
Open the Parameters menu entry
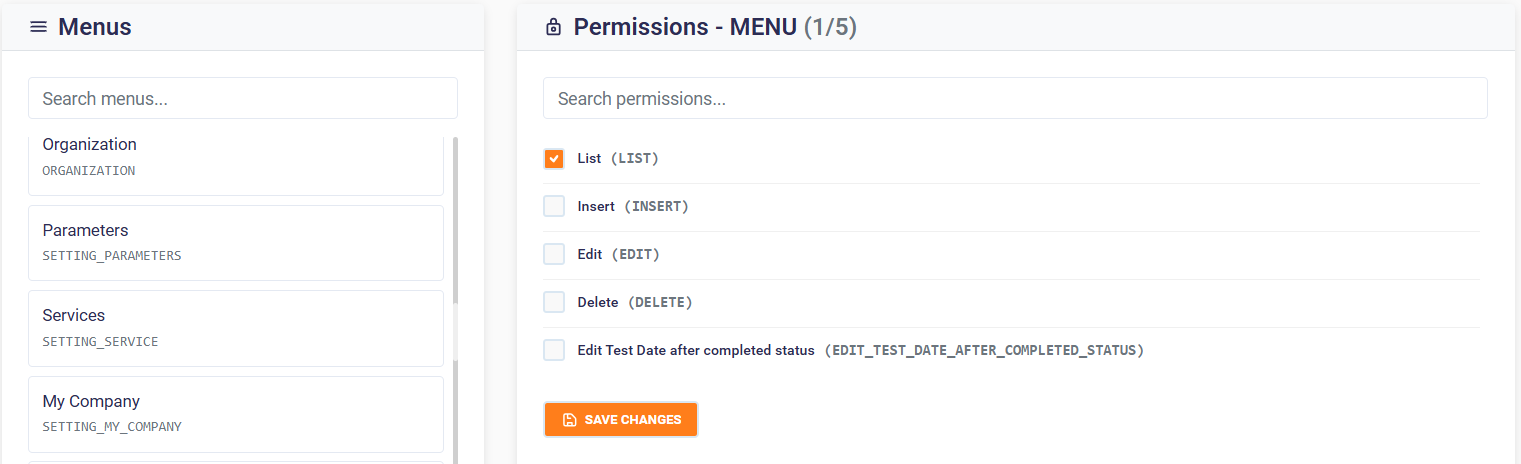point(235,242)
